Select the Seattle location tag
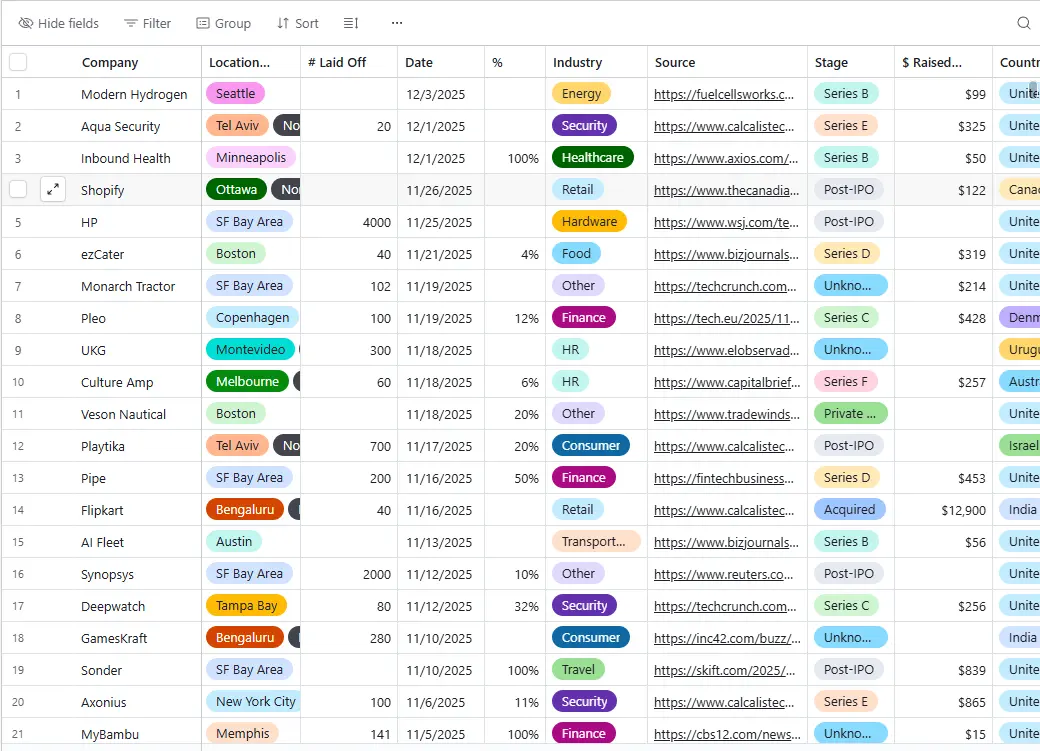 [x=235, y=94]
